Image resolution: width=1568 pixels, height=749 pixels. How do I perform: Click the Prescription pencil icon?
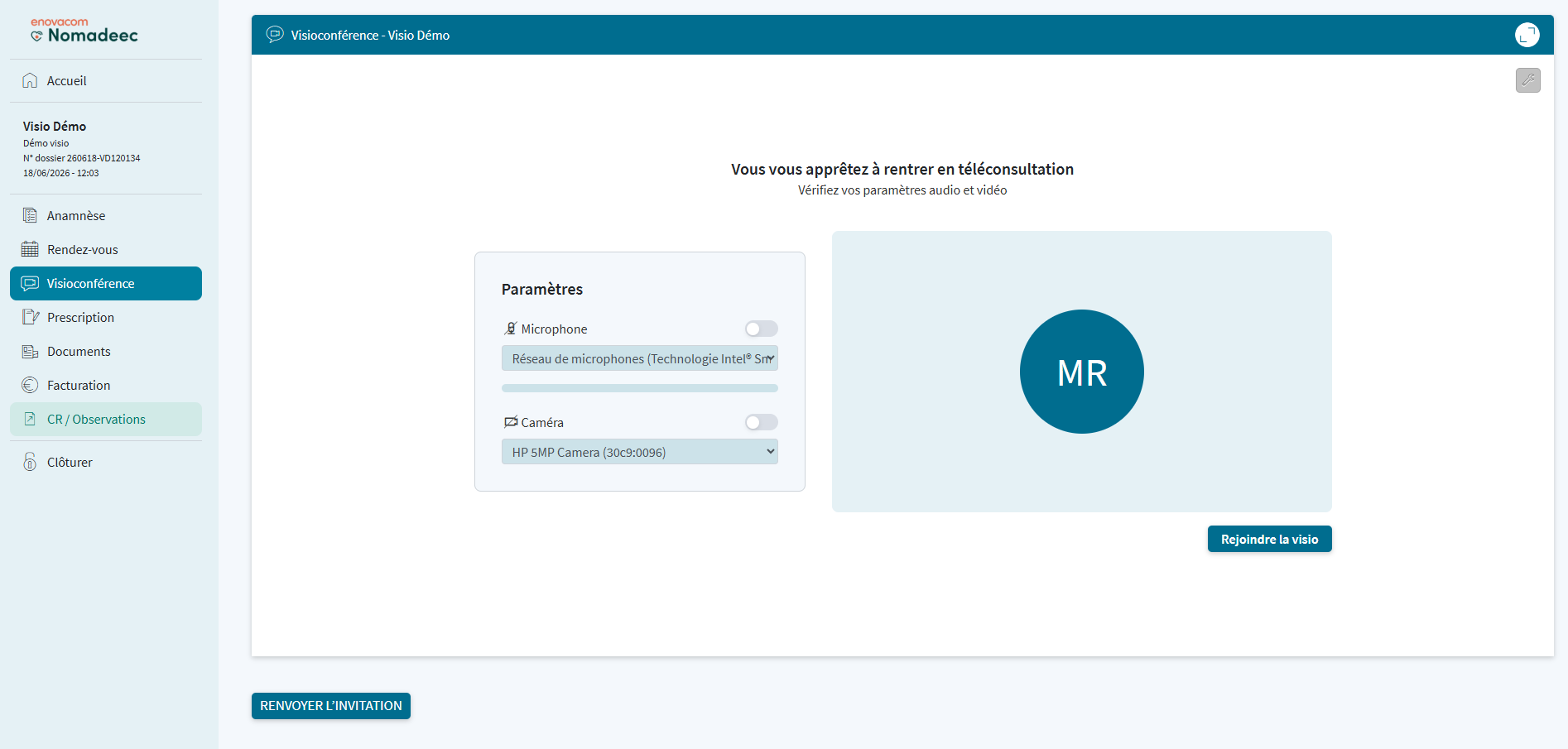31,317
